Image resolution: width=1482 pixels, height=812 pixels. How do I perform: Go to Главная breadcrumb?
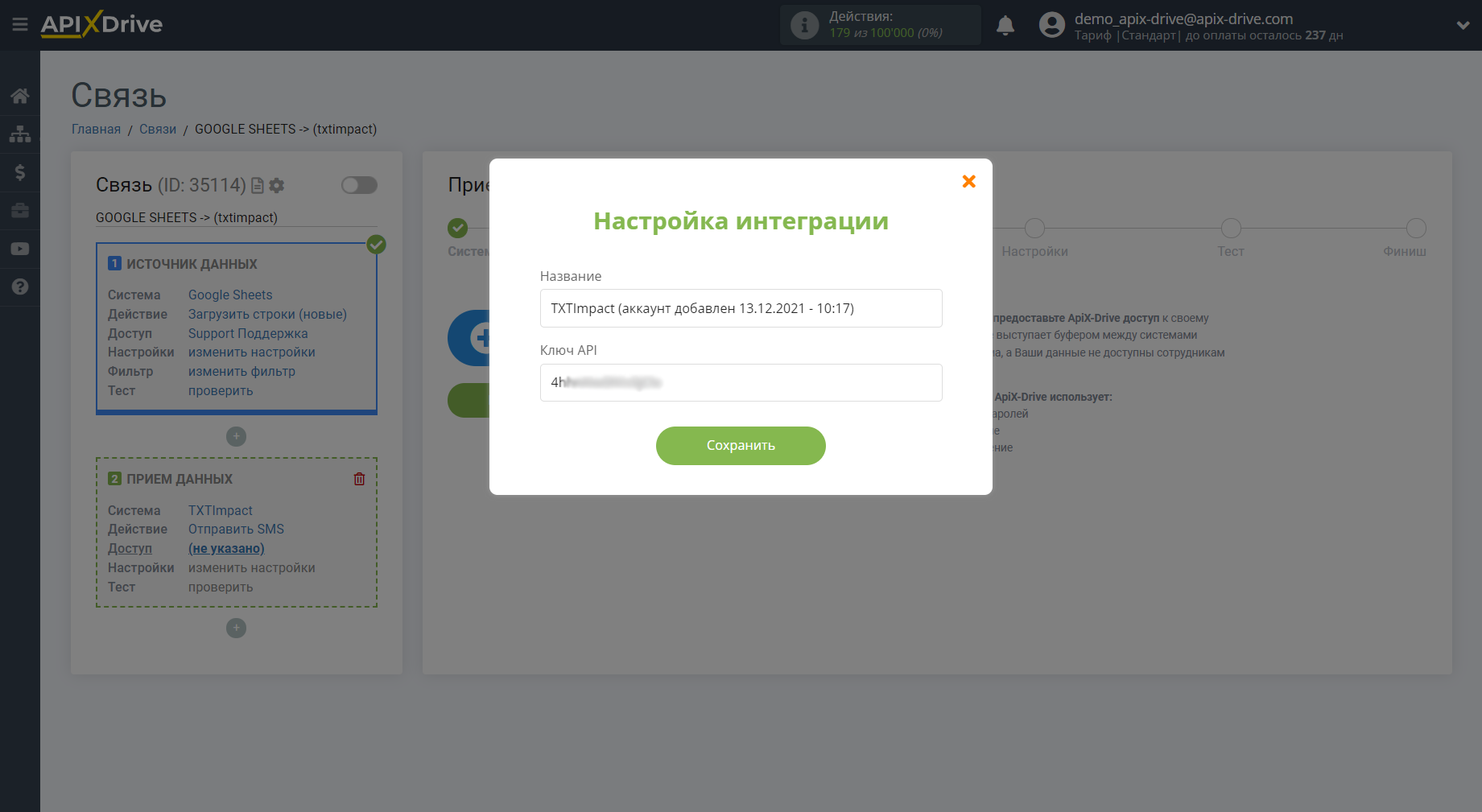click(96, 130)
